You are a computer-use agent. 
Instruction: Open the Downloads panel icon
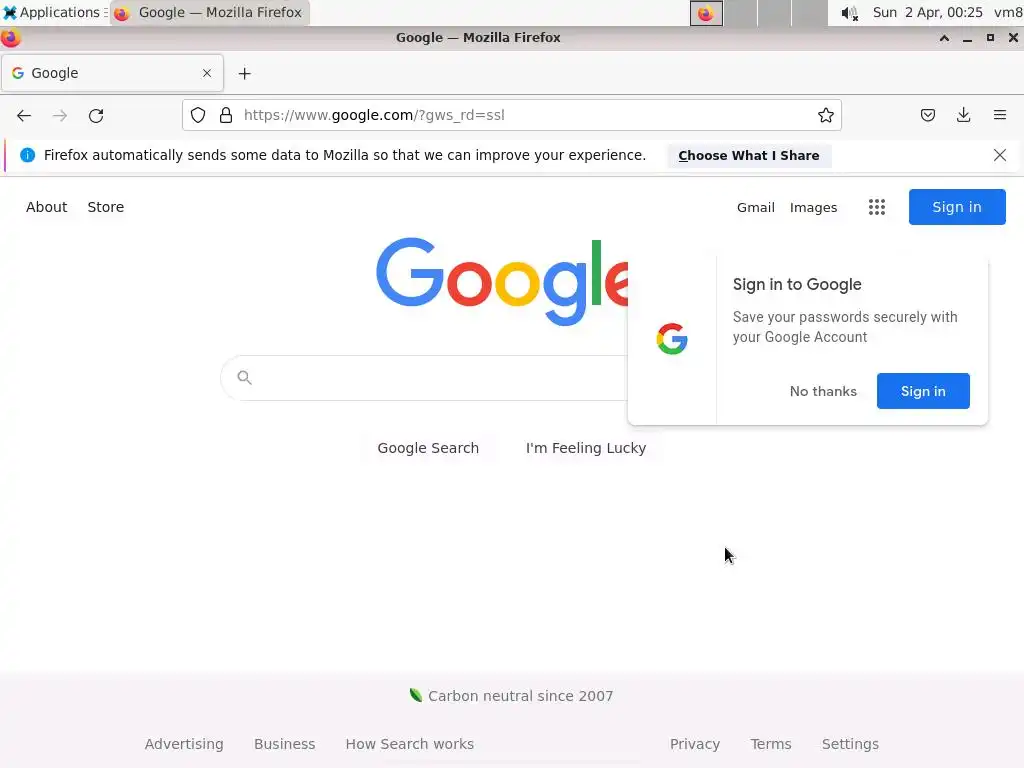[963, 115]
